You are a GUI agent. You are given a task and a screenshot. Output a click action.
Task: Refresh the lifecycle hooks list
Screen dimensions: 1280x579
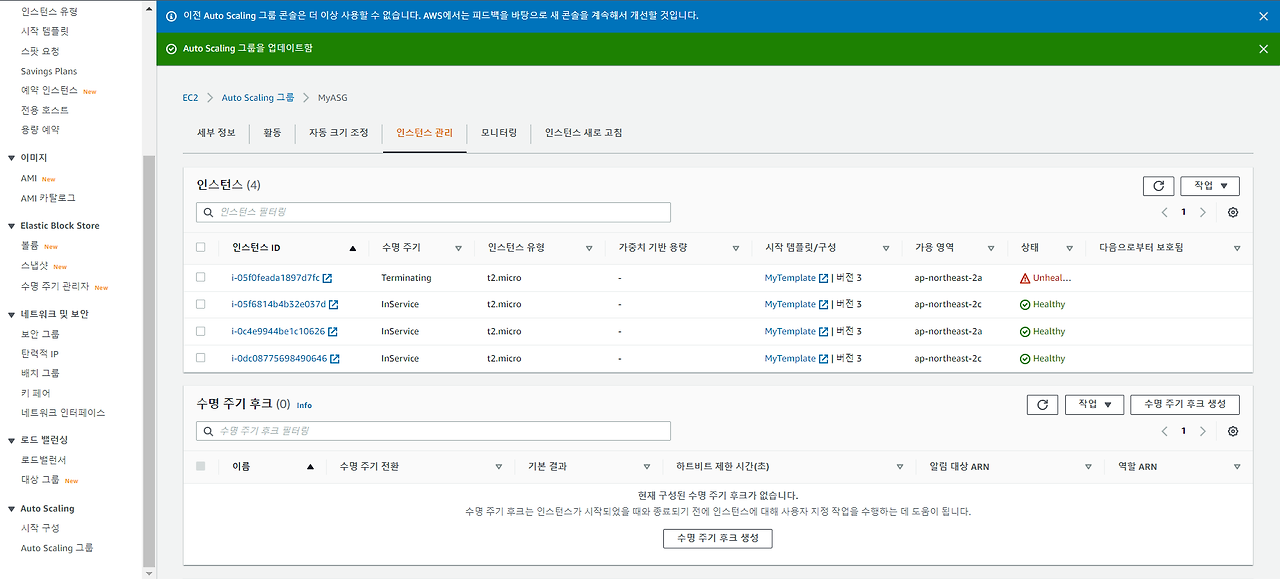click(1042, 404)
